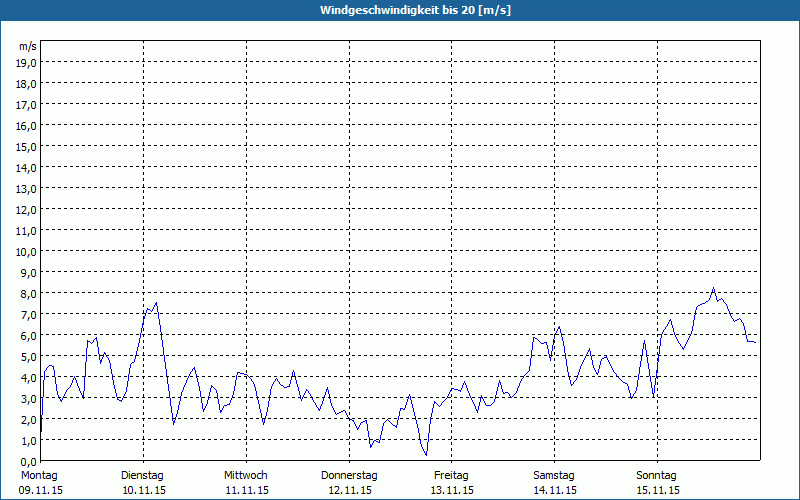Click the lowest curve point before Freitag

point(426,455)
